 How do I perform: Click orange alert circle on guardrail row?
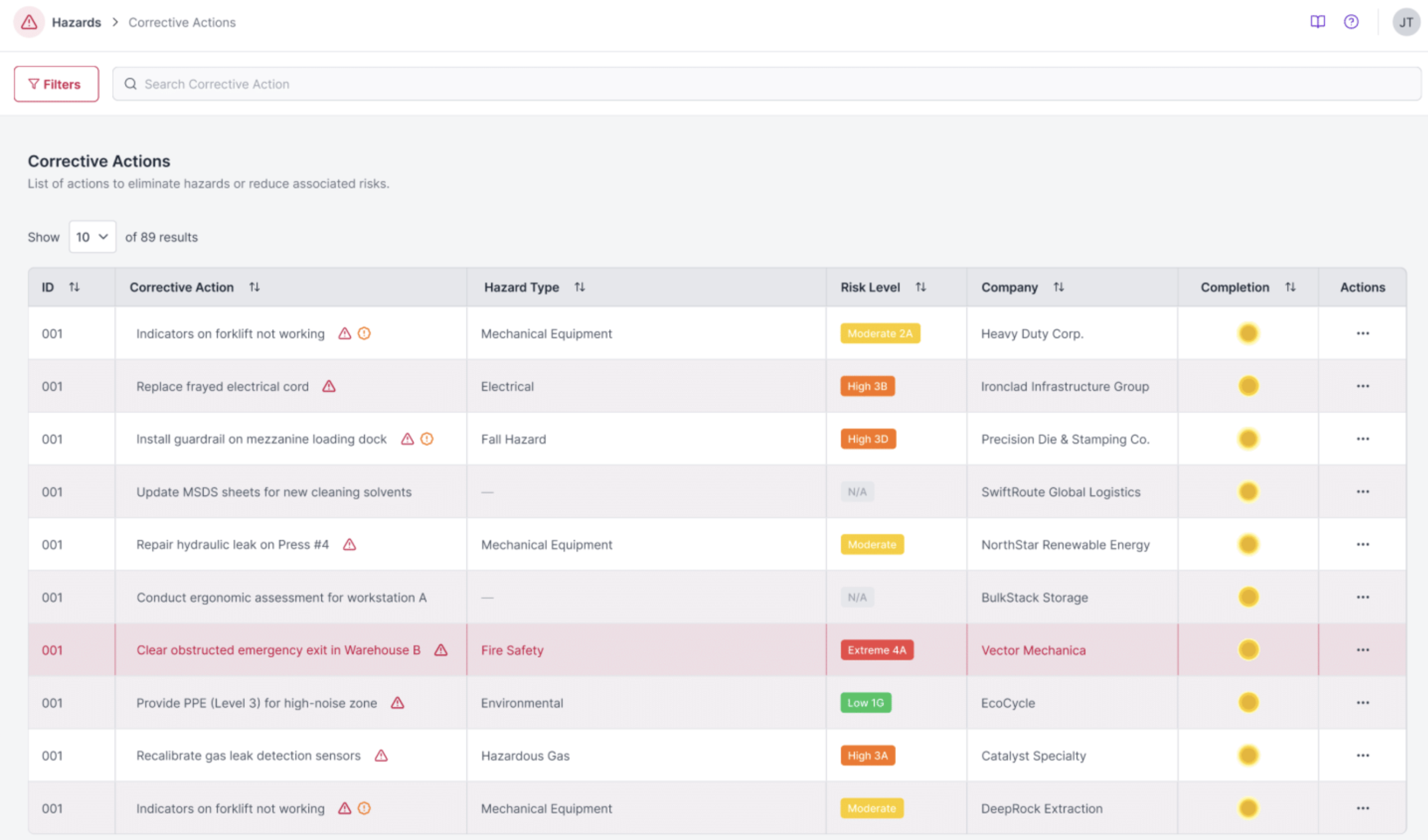click(427, 440)
